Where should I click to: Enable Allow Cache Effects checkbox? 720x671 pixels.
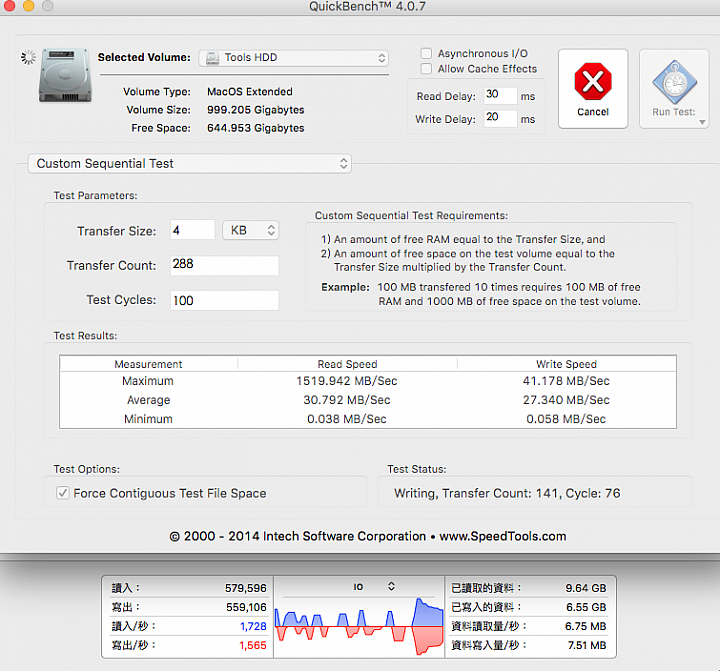click(x=426, y=69)
